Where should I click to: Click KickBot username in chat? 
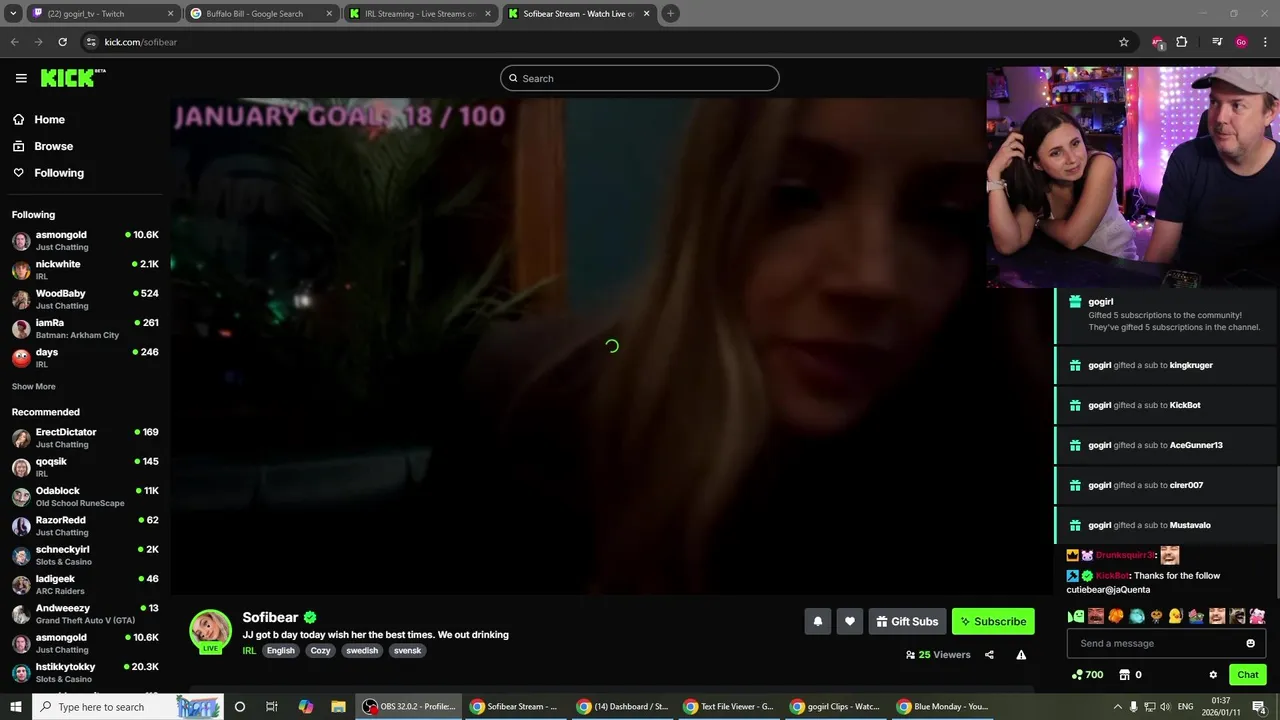point(1112,576)
